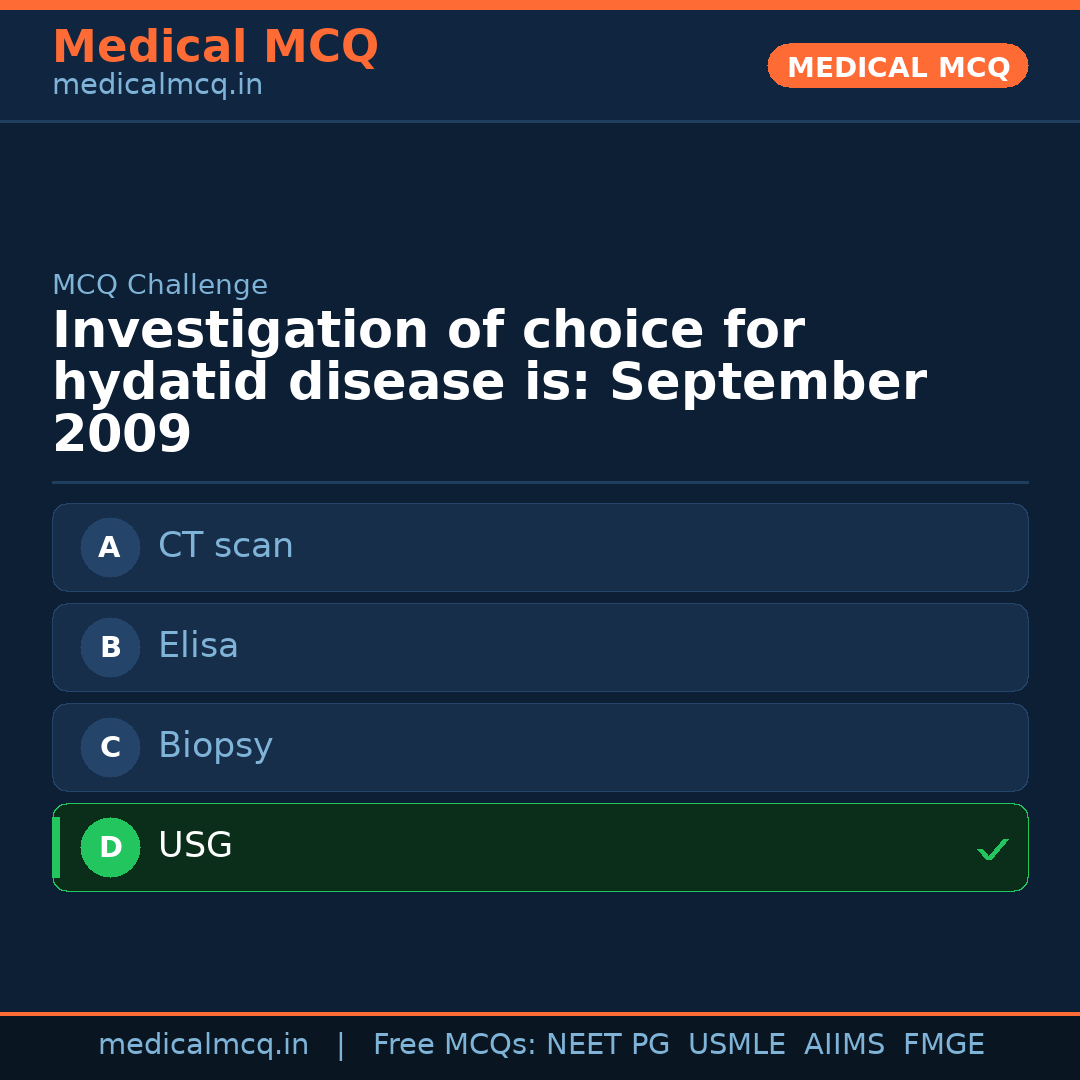Image resolution: width=1080 pixels, height=1080 pixels.
Task: Expand the MCQ Challenge section label
Action: [160, 285]
